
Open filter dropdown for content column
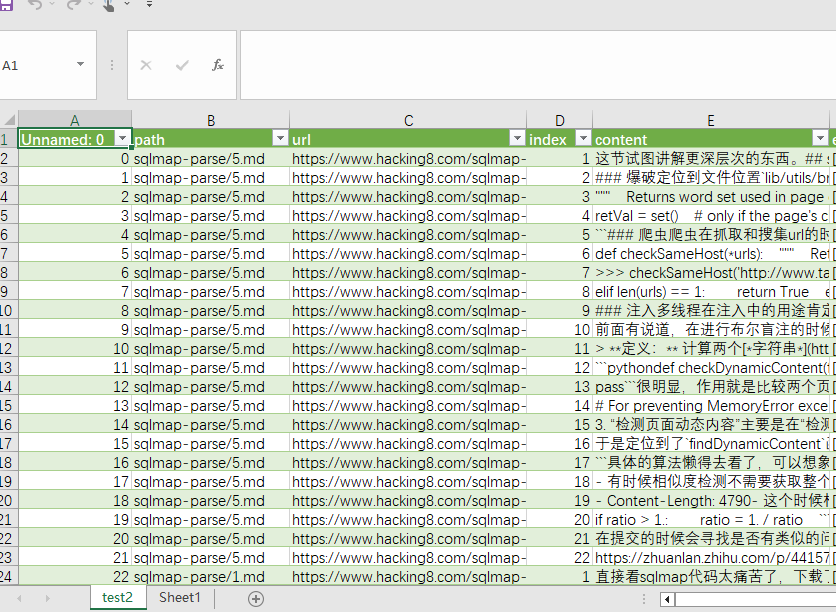pos(820,139)
